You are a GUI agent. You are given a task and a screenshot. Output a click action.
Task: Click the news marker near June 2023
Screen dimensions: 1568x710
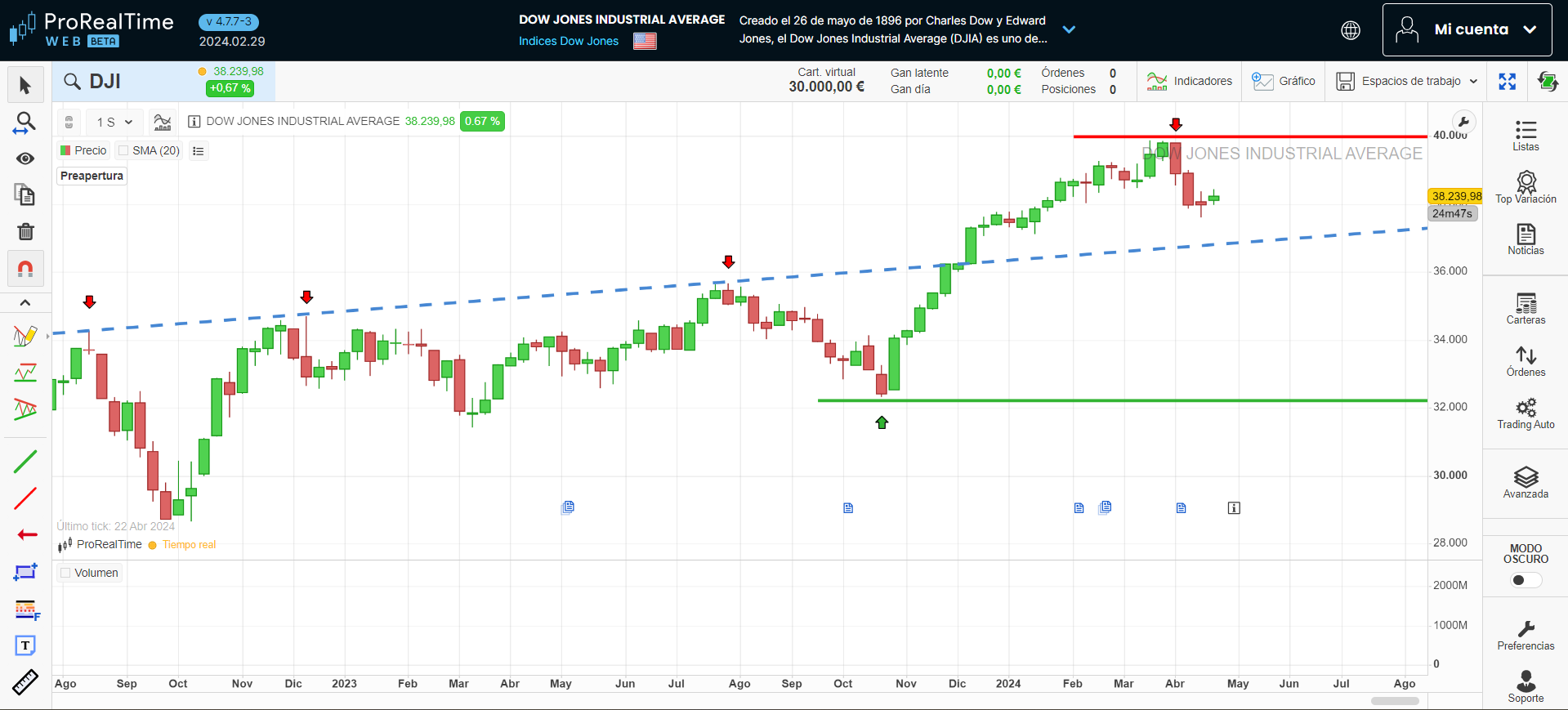(x=568, y=507)
